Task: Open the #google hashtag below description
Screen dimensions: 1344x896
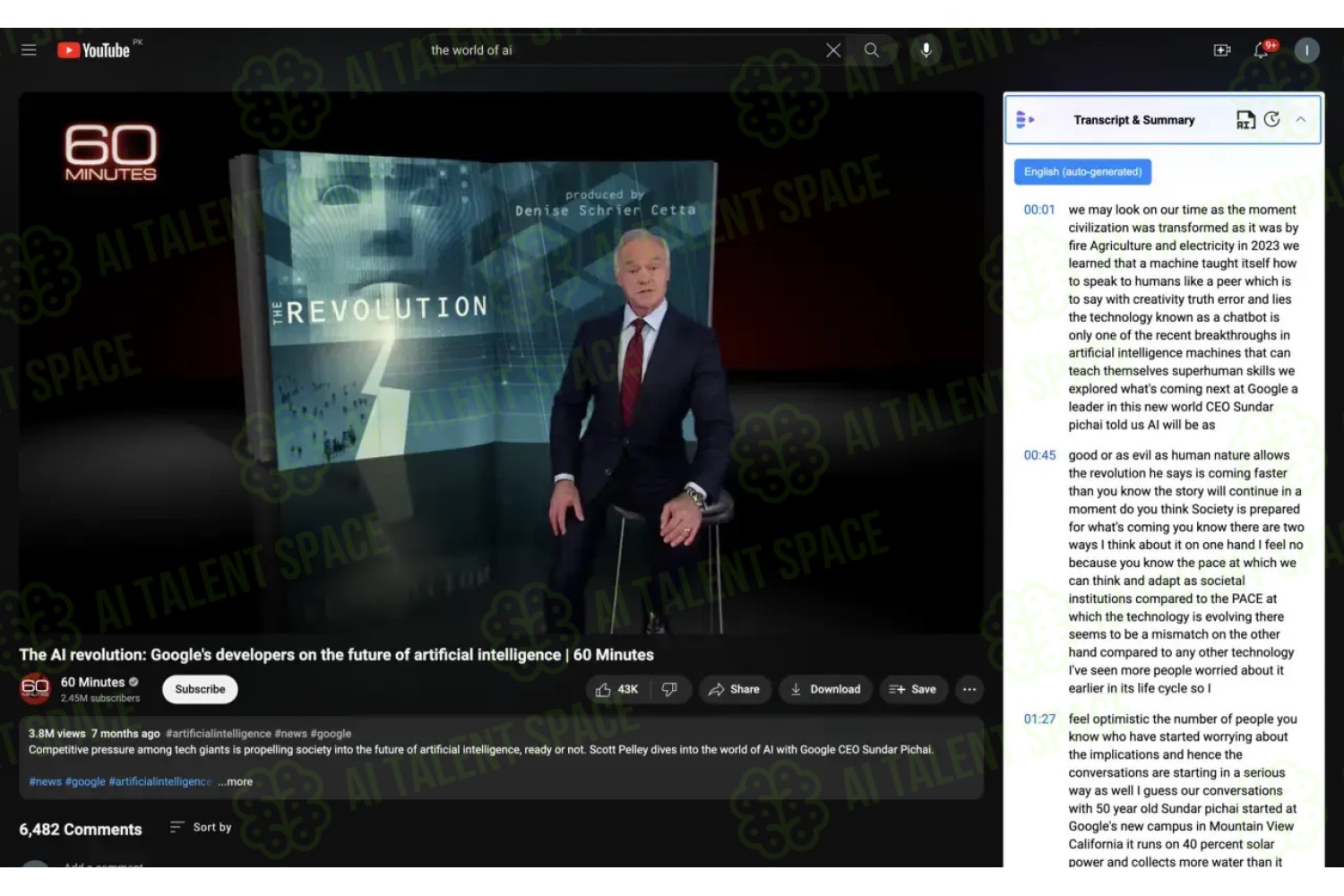Action: (85, 781)
